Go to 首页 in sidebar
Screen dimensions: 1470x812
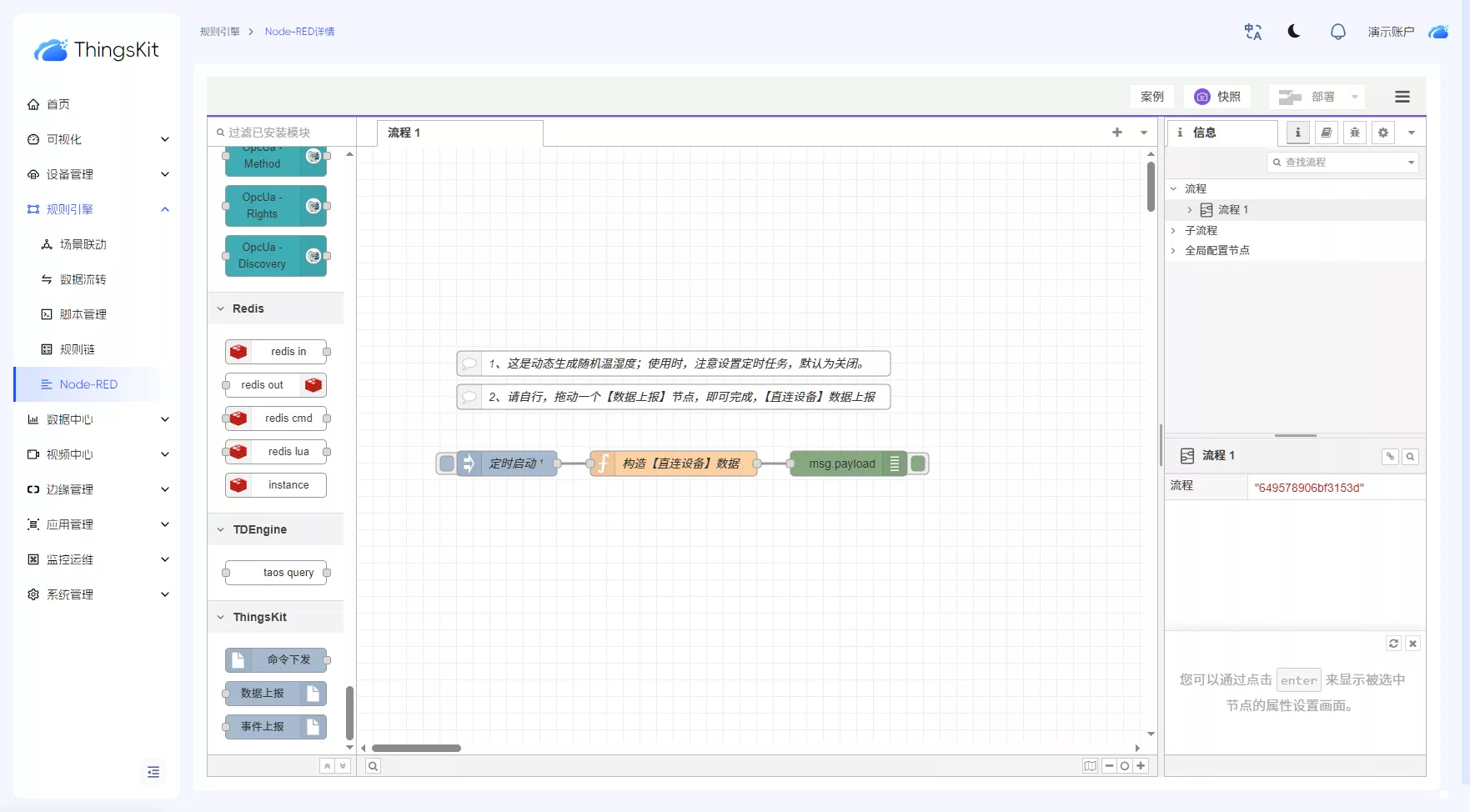[x=58, y=104]
